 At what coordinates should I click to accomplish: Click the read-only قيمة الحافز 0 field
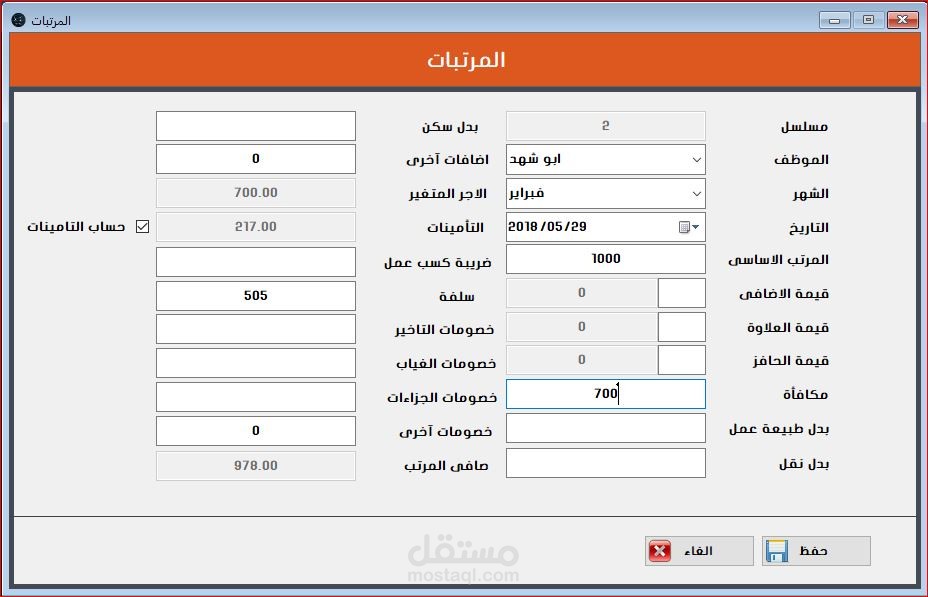[582, 360]
